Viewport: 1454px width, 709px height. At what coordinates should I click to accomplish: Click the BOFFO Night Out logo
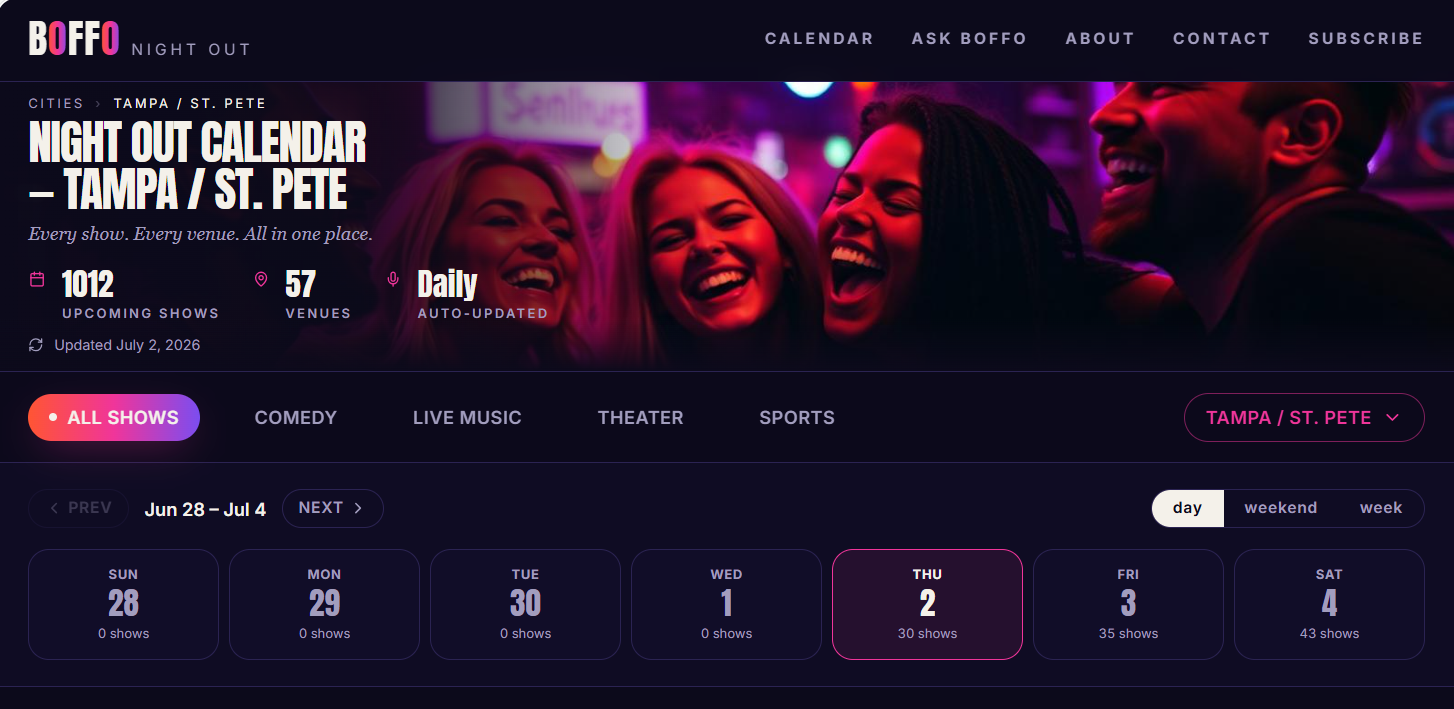coord(139,39)
